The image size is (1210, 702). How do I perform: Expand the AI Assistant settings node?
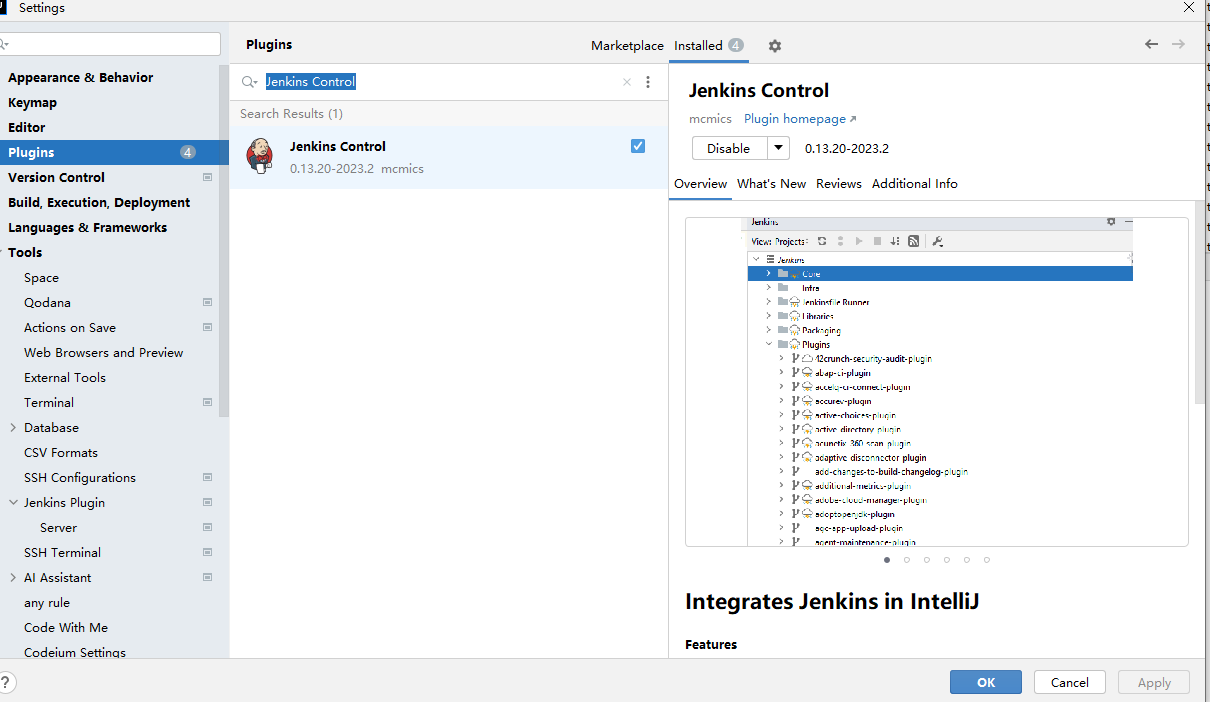tap(13, 577)
